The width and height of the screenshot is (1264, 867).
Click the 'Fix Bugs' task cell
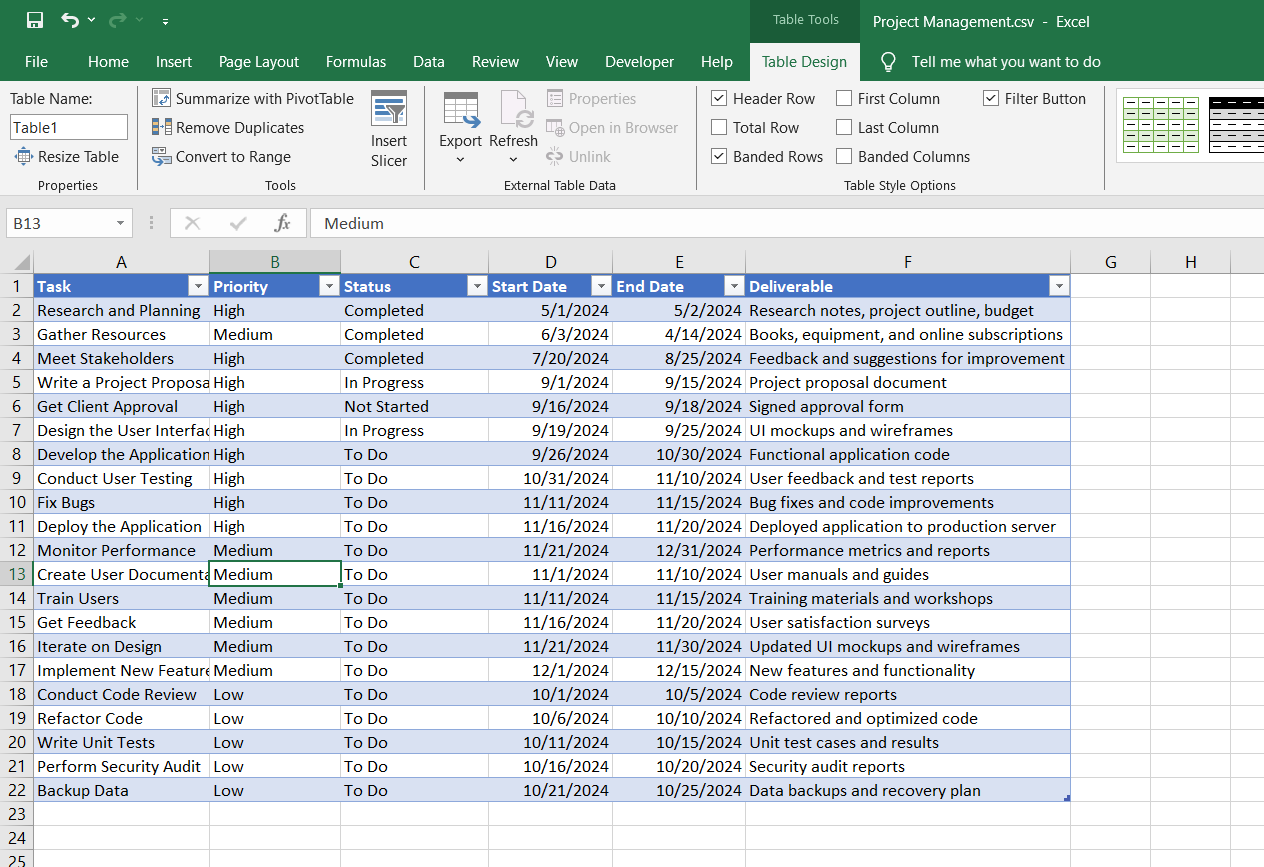point(121,502)
